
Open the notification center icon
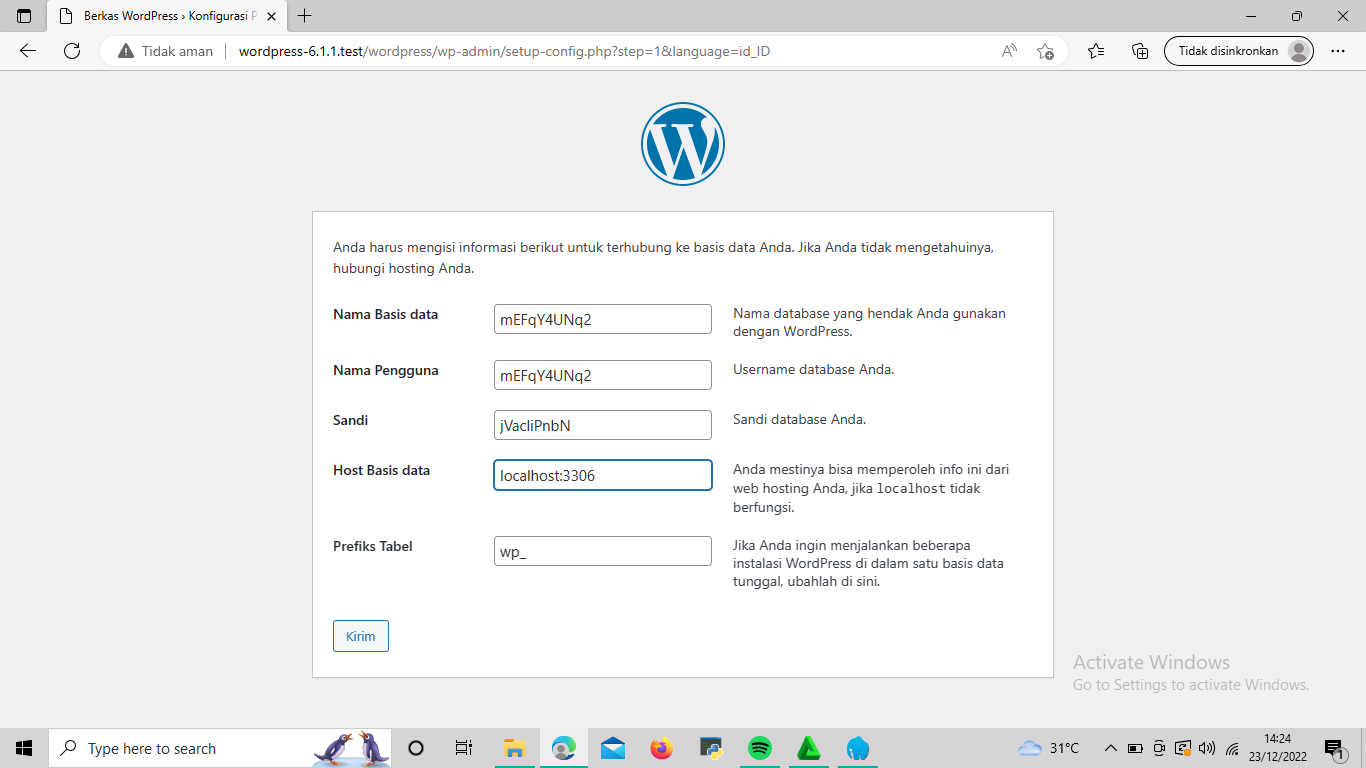pos(1334,748)
